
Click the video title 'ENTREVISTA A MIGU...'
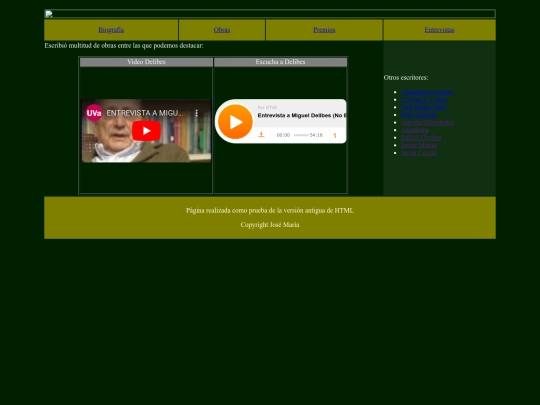pyautogui.click(x=145, y=113)
